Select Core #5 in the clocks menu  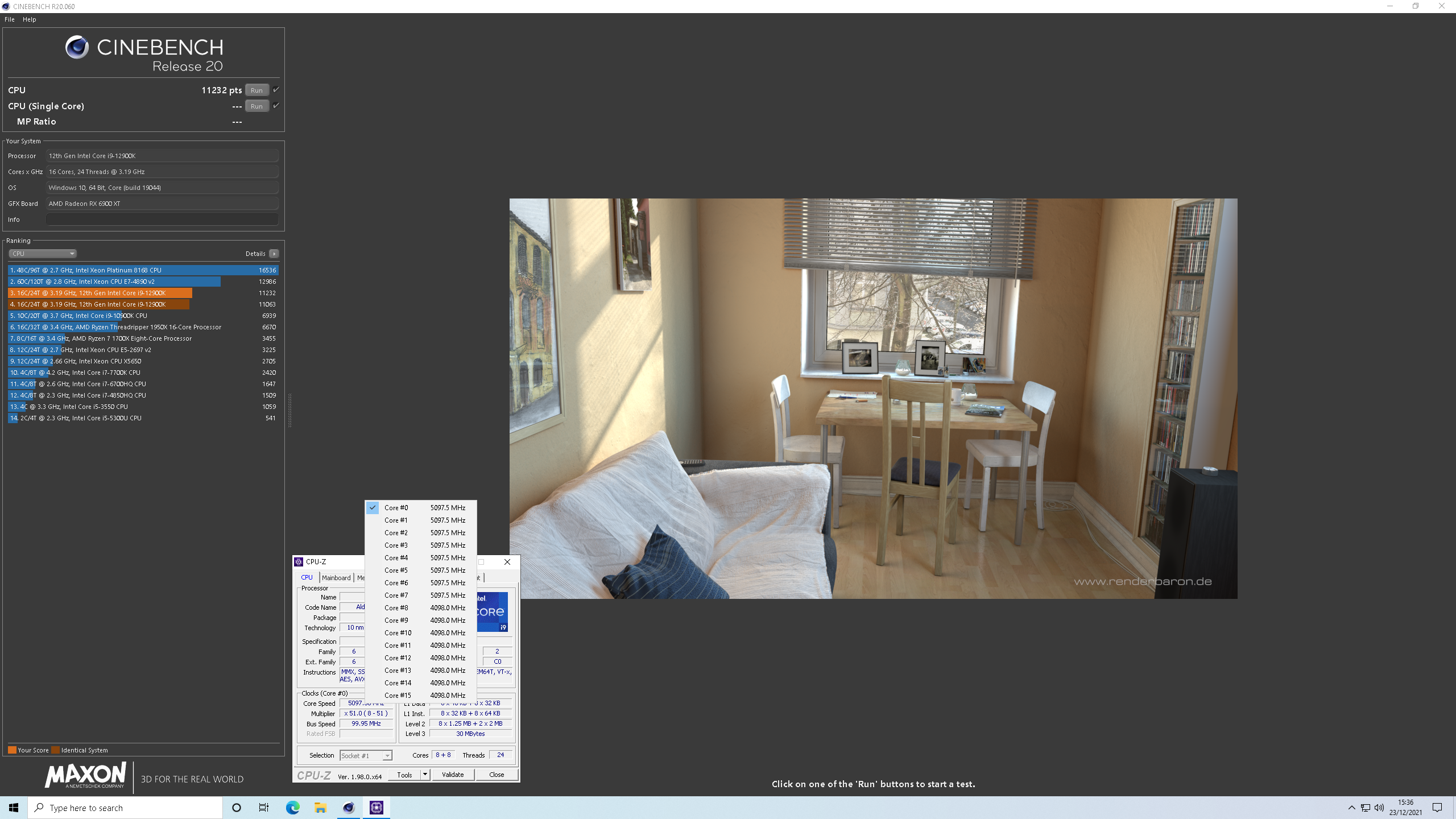[421, 570]
